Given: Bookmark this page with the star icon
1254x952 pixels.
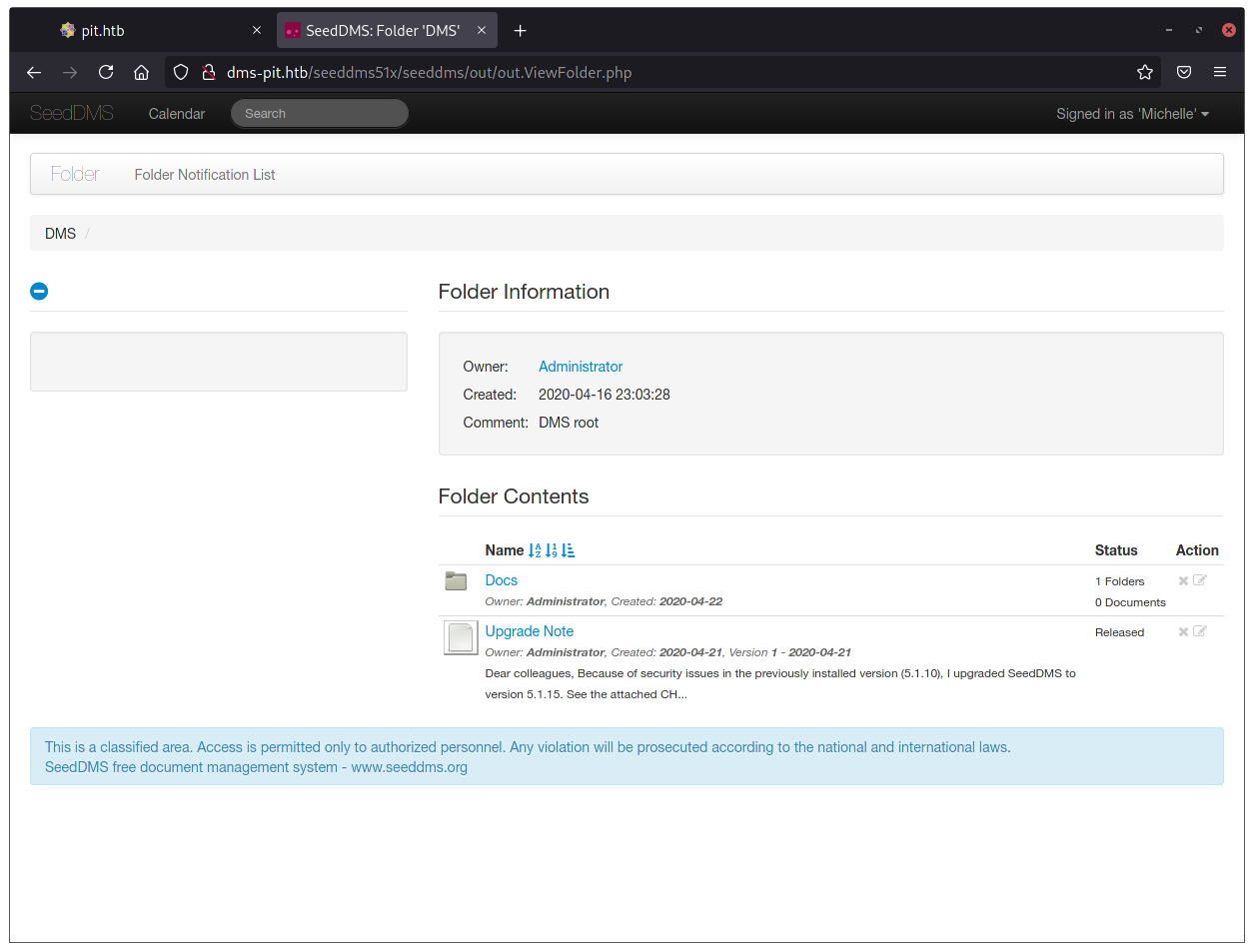Looking at the screenshot, I should 1145,72.
